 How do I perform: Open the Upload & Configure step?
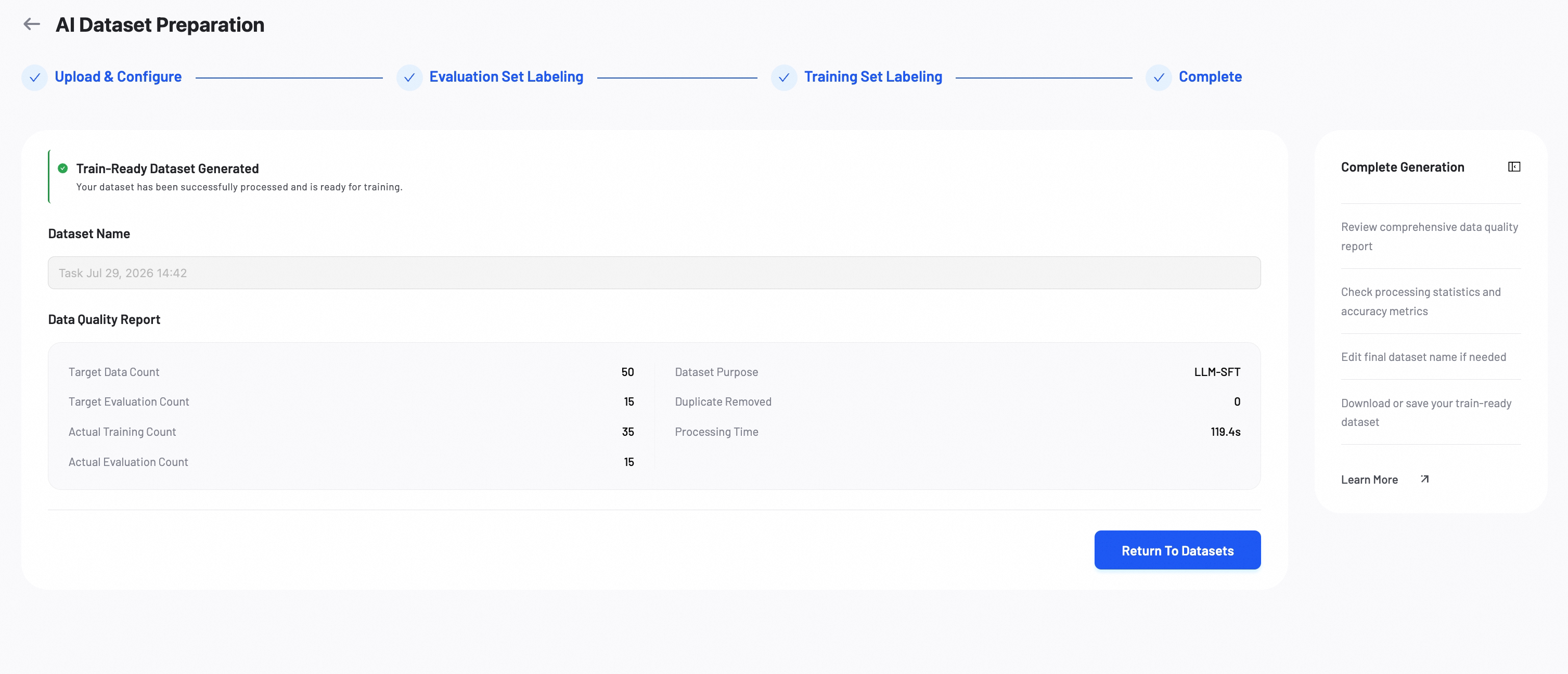[118, 76]
